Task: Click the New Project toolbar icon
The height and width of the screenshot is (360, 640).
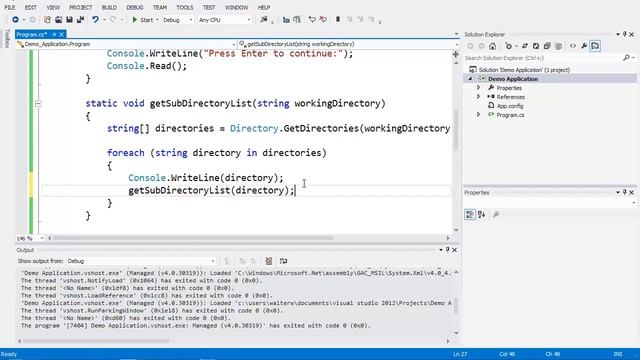Action: [47, 20]
